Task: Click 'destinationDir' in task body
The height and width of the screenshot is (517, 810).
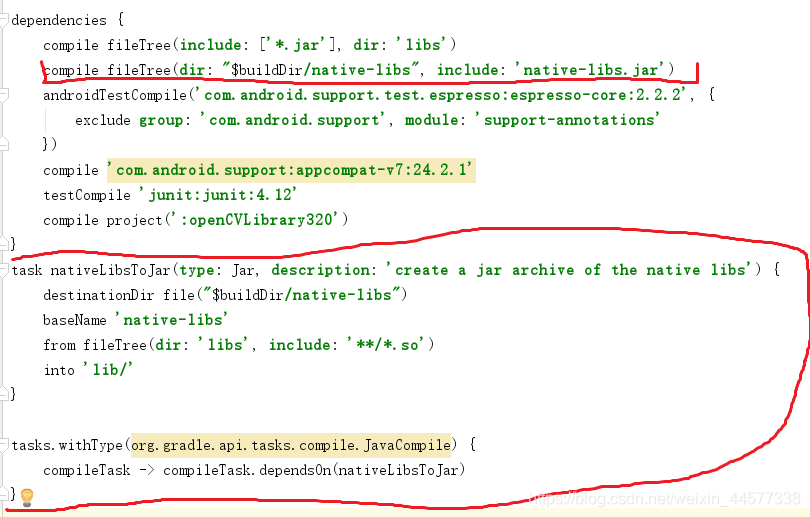Action: click(x=98, y=295)
